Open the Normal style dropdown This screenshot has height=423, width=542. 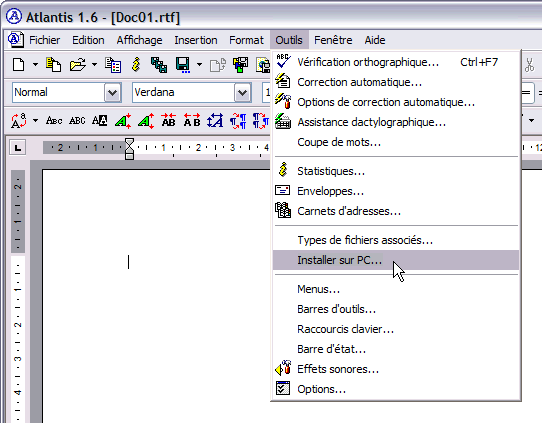coord(113,93)
